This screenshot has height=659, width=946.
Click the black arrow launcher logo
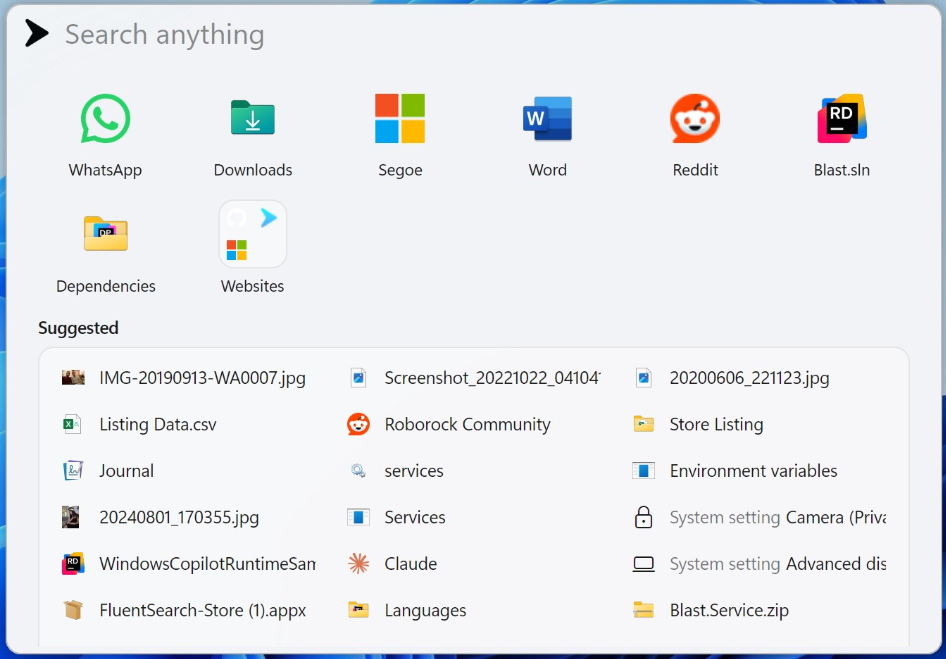tap(36, 33)
